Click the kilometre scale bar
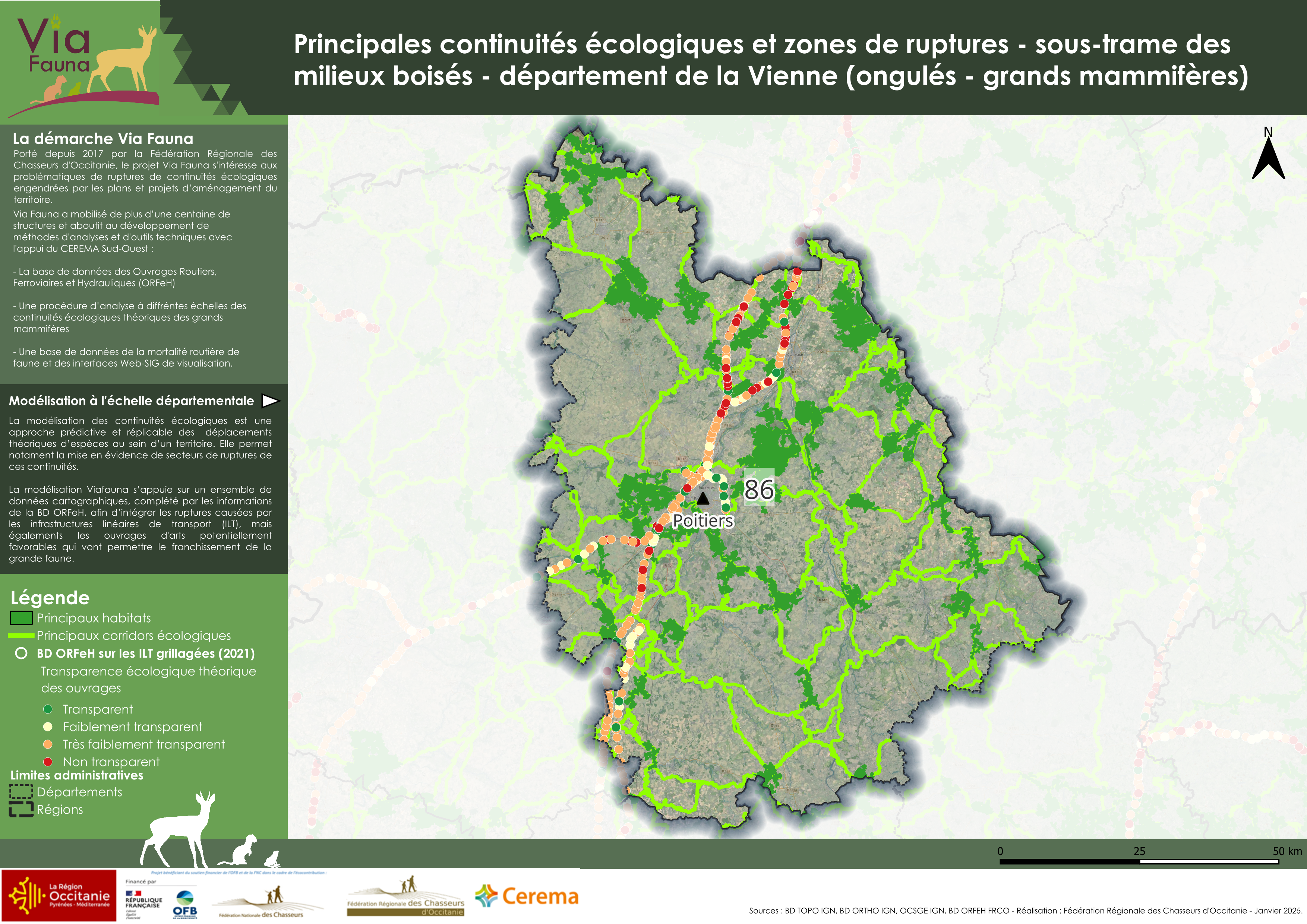 click(1139, 862)
